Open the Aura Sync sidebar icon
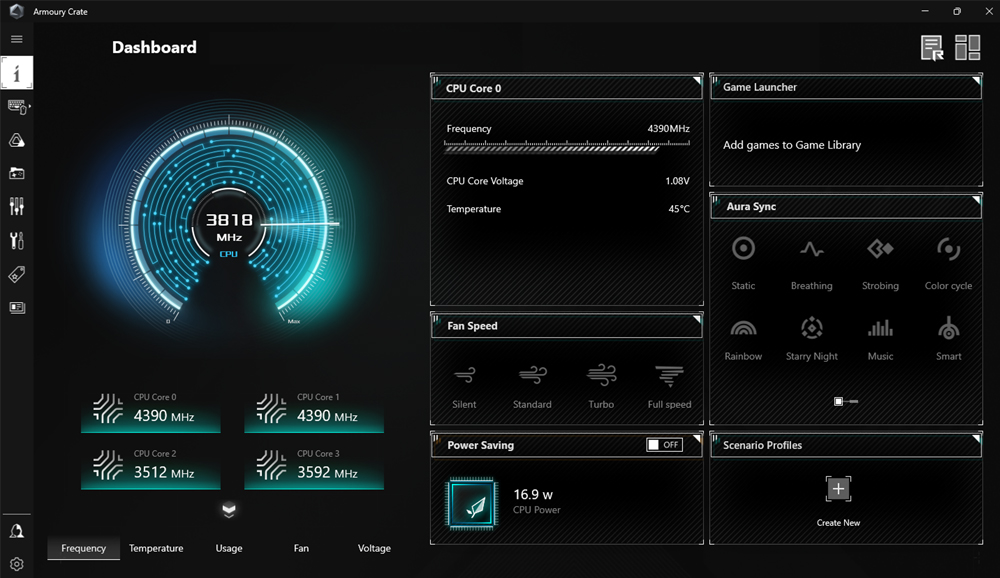Screen dimensions: 1000x578 point(17,140)
